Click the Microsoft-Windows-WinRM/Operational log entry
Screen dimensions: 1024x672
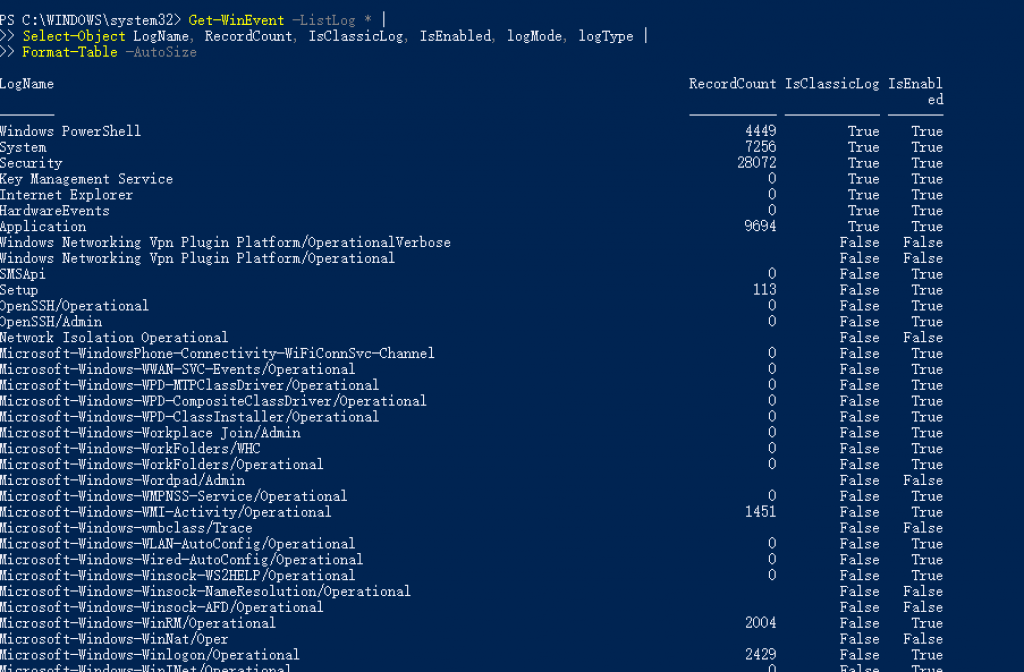click(137, 623)
